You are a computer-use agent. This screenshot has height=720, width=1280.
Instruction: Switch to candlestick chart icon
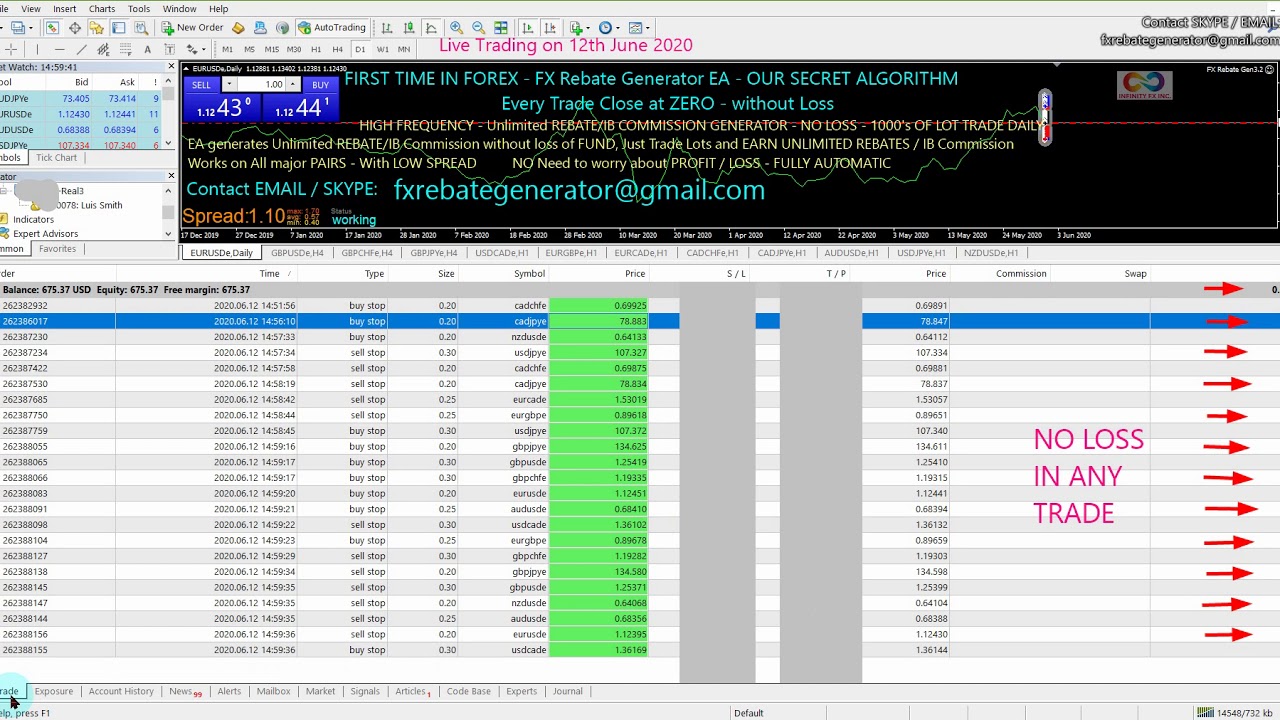[x=409, y=28]
